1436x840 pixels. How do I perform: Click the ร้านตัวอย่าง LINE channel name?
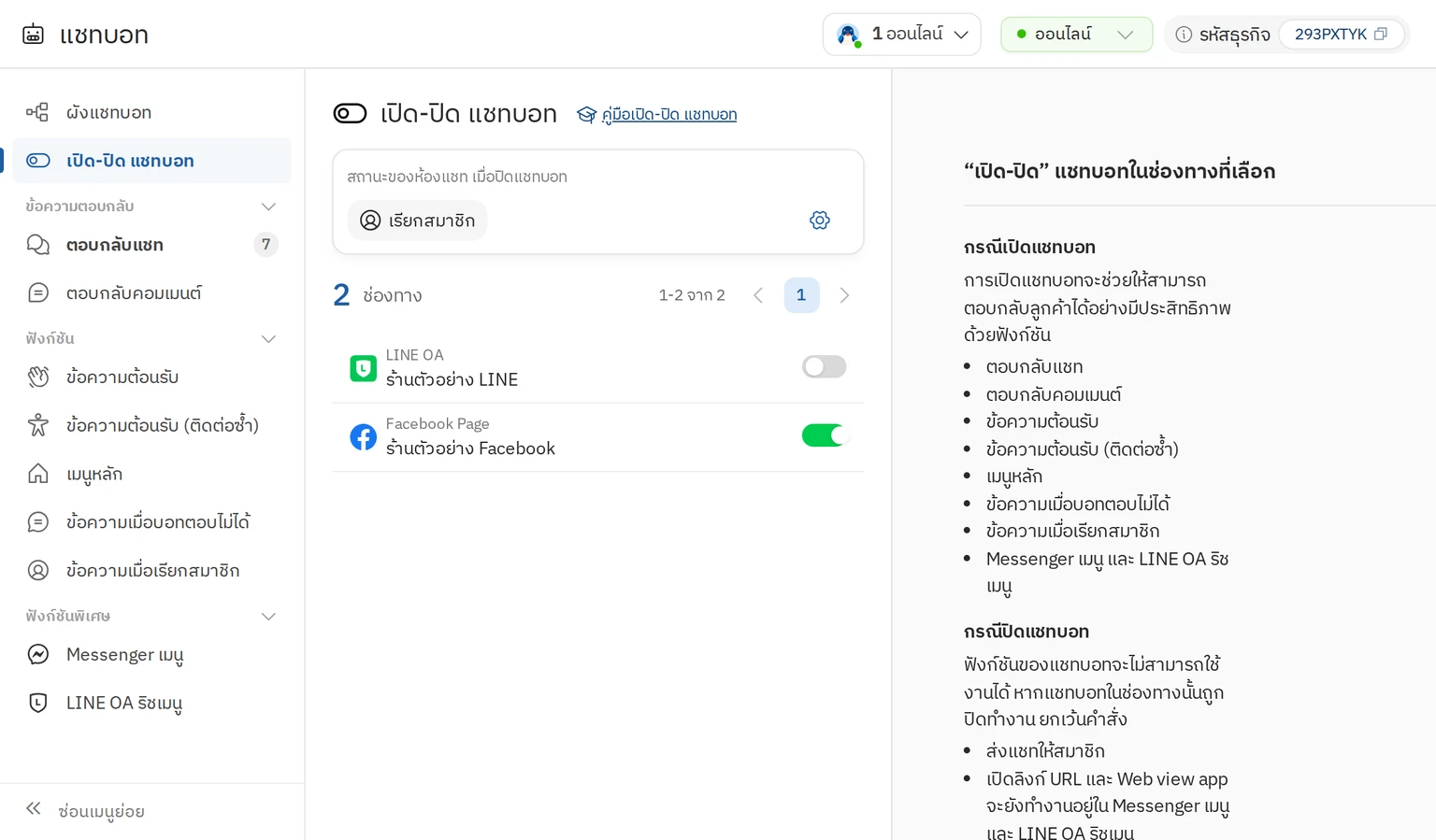(x=452, y=379)
